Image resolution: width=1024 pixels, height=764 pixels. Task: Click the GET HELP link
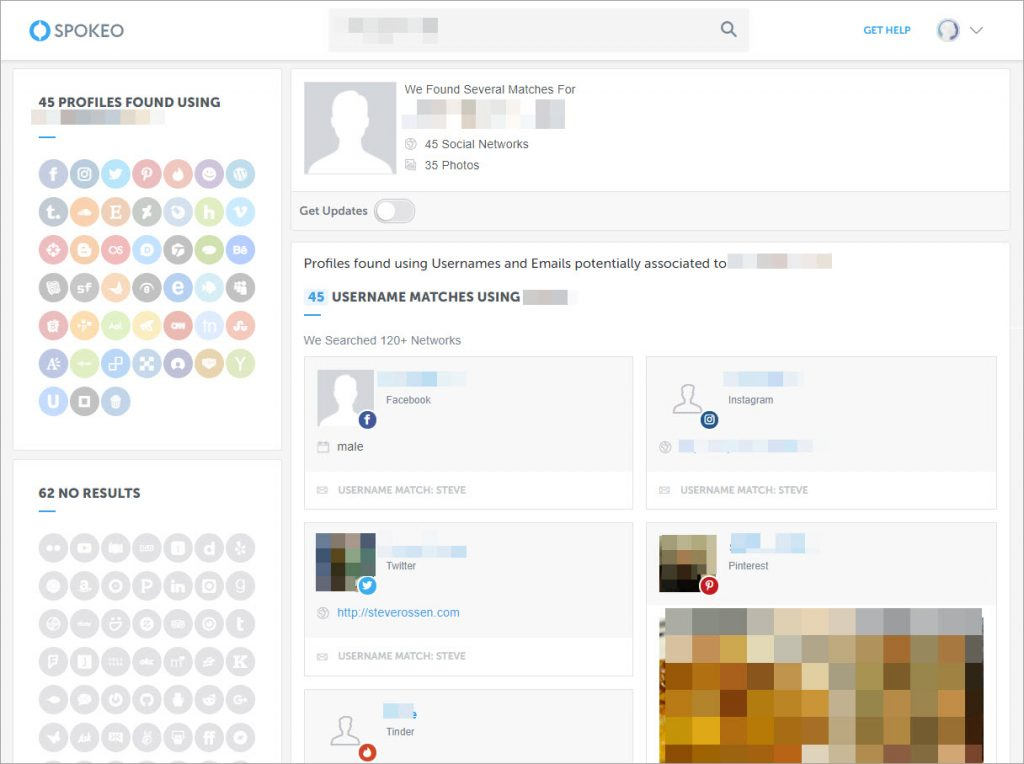click(886, 30)
